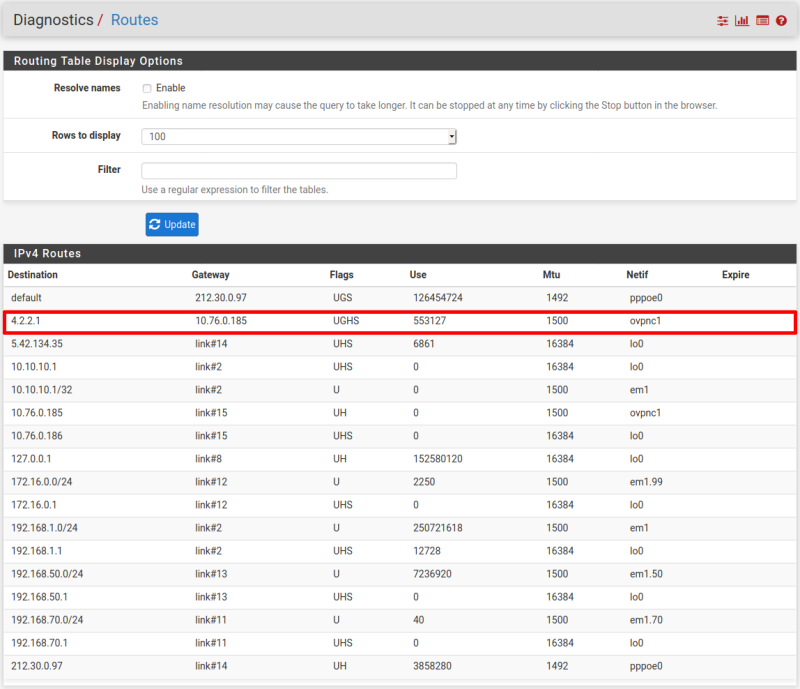Select the 10.10.10.1/32 destination cell
Screen dimensions: 800x689
click(42, 389)
